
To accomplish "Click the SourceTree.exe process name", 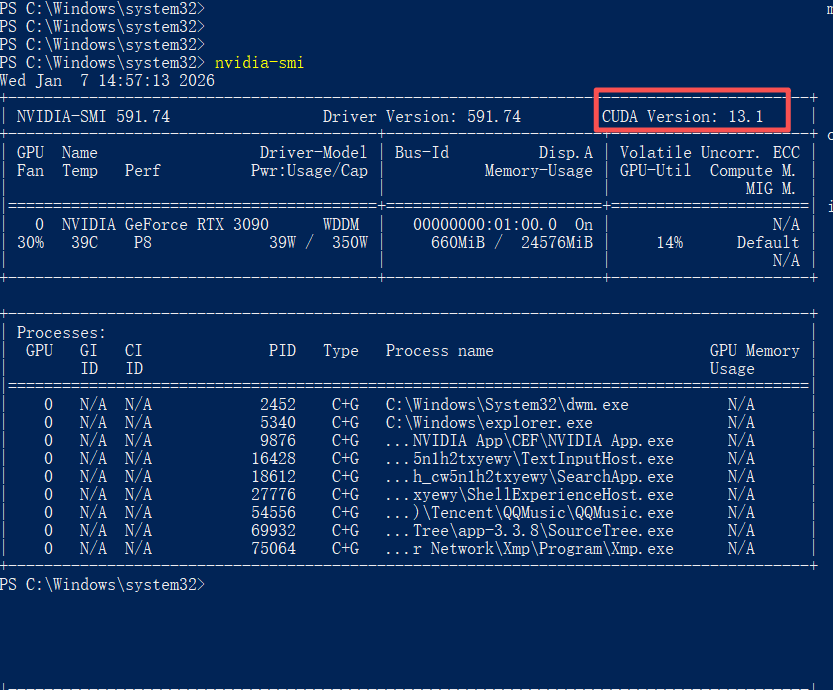I will 530,531.
